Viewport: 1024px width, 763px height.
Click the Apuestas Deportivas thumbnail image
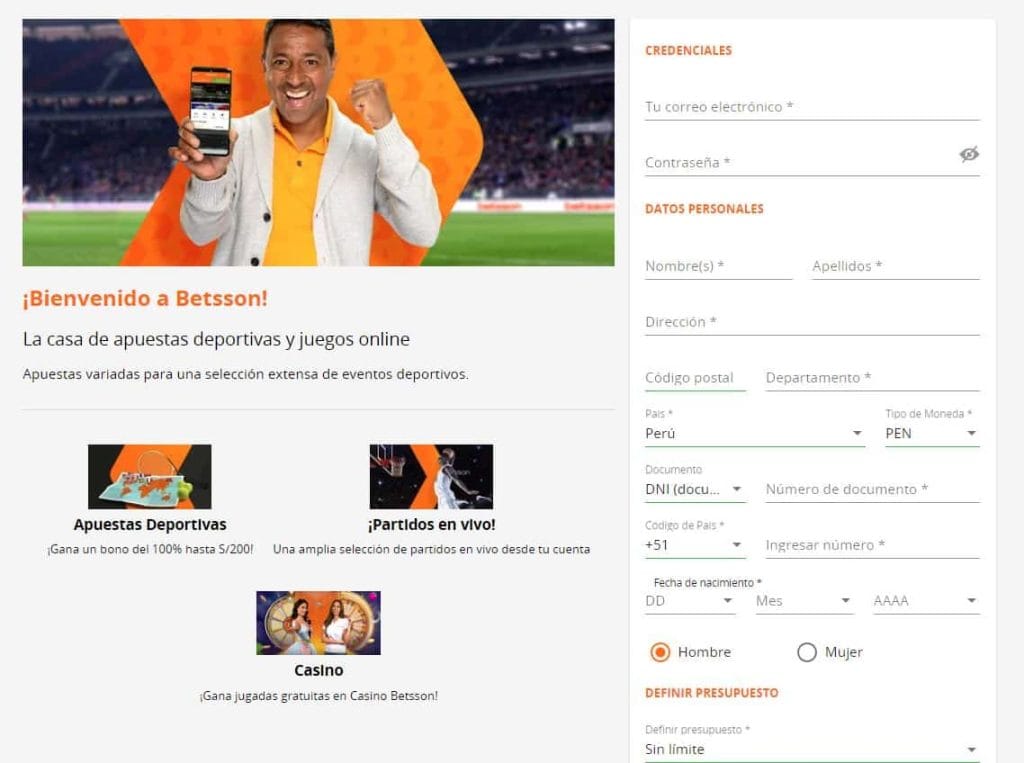[x=150, y=477]
